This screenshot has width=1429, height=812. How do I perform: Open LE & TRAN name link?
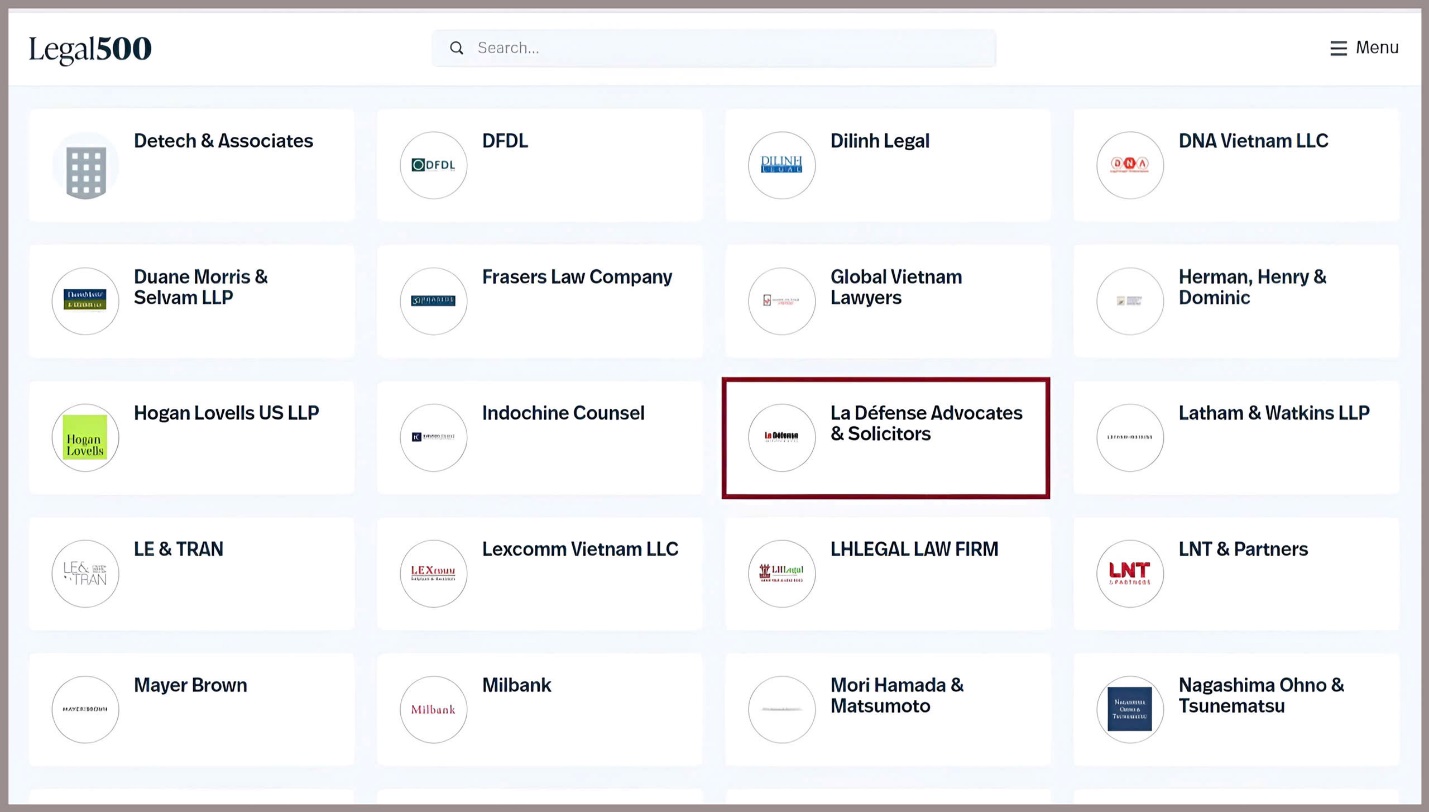pyautogui.click(x=179, y=549)
